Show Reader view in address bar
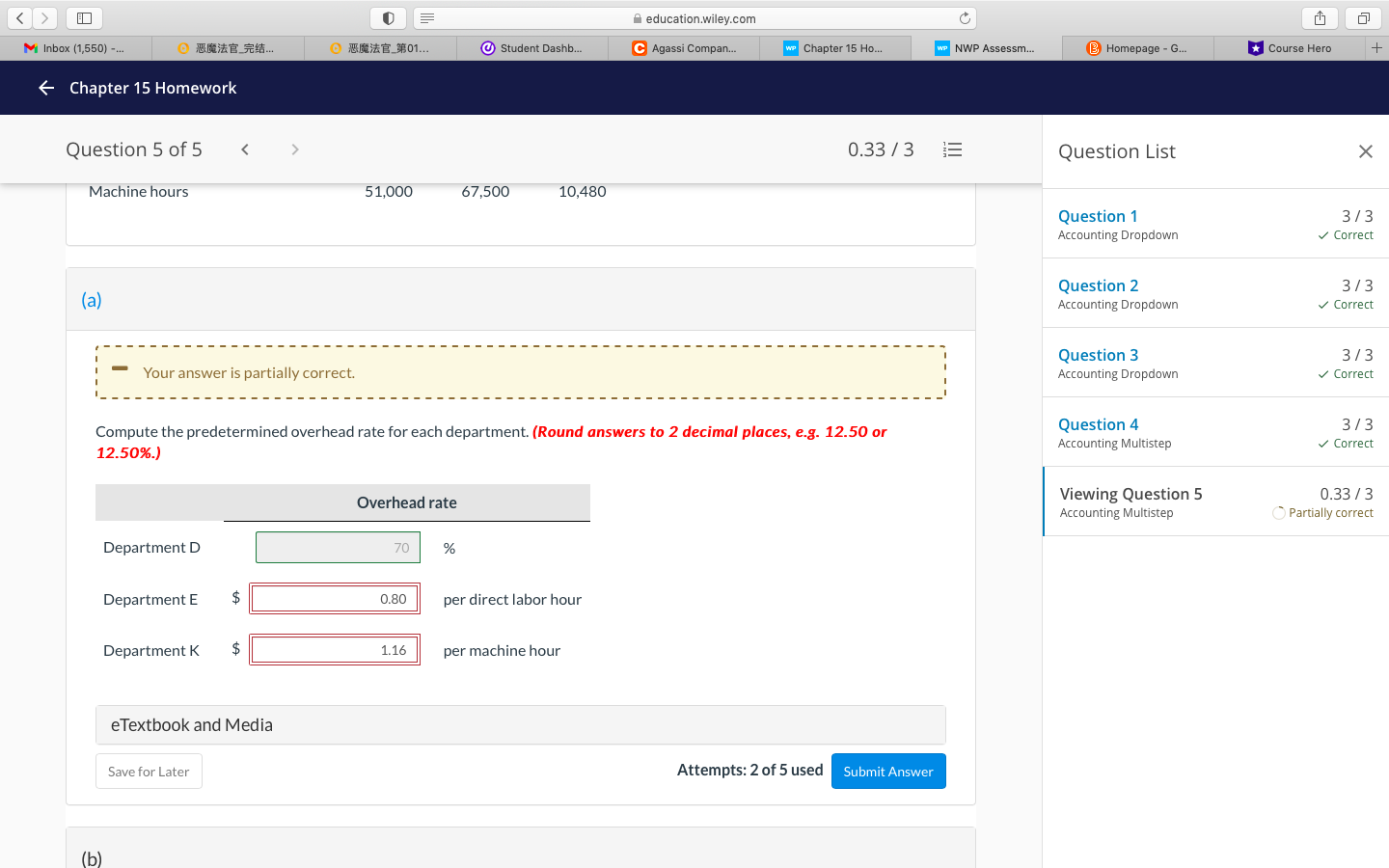This screenshot has width=1389, height=868. tap(427, 18)
